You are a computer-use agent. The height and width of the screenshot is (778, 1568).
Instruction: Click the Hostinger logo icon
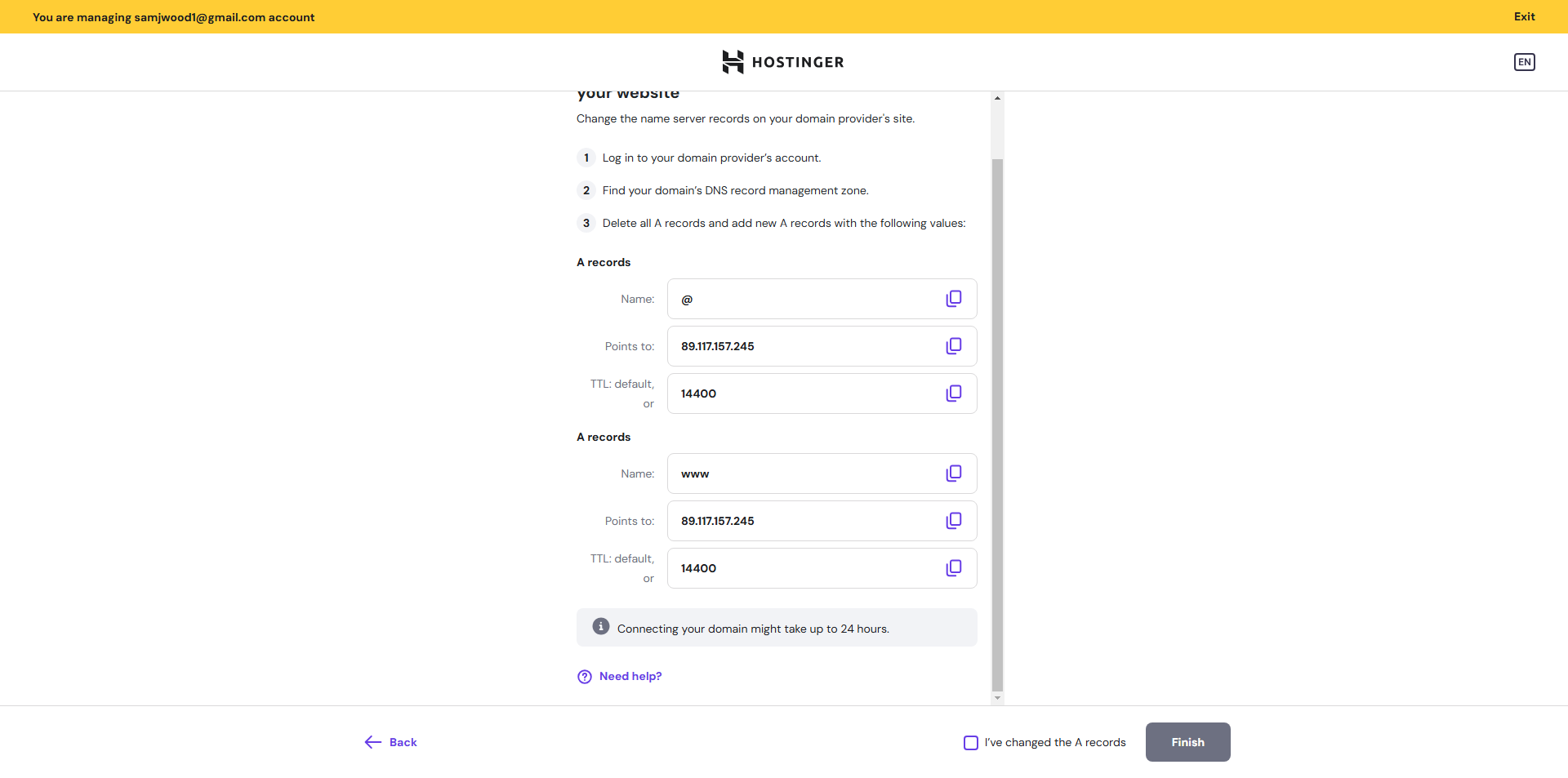733,62
